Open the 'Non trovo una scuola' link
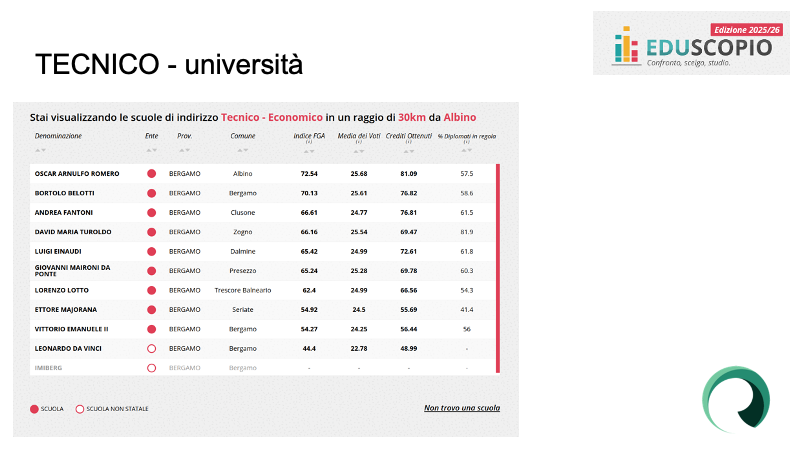800x450 pixels. (461, 408)
